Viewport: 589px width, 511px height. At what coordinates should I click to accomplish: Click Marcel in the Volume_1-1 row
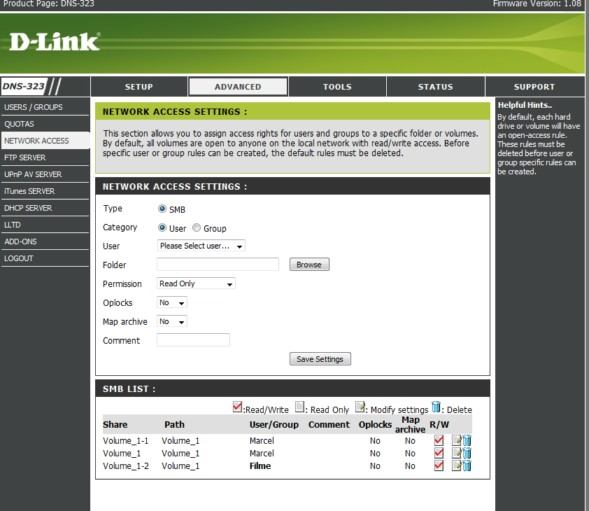coord(262,440)
